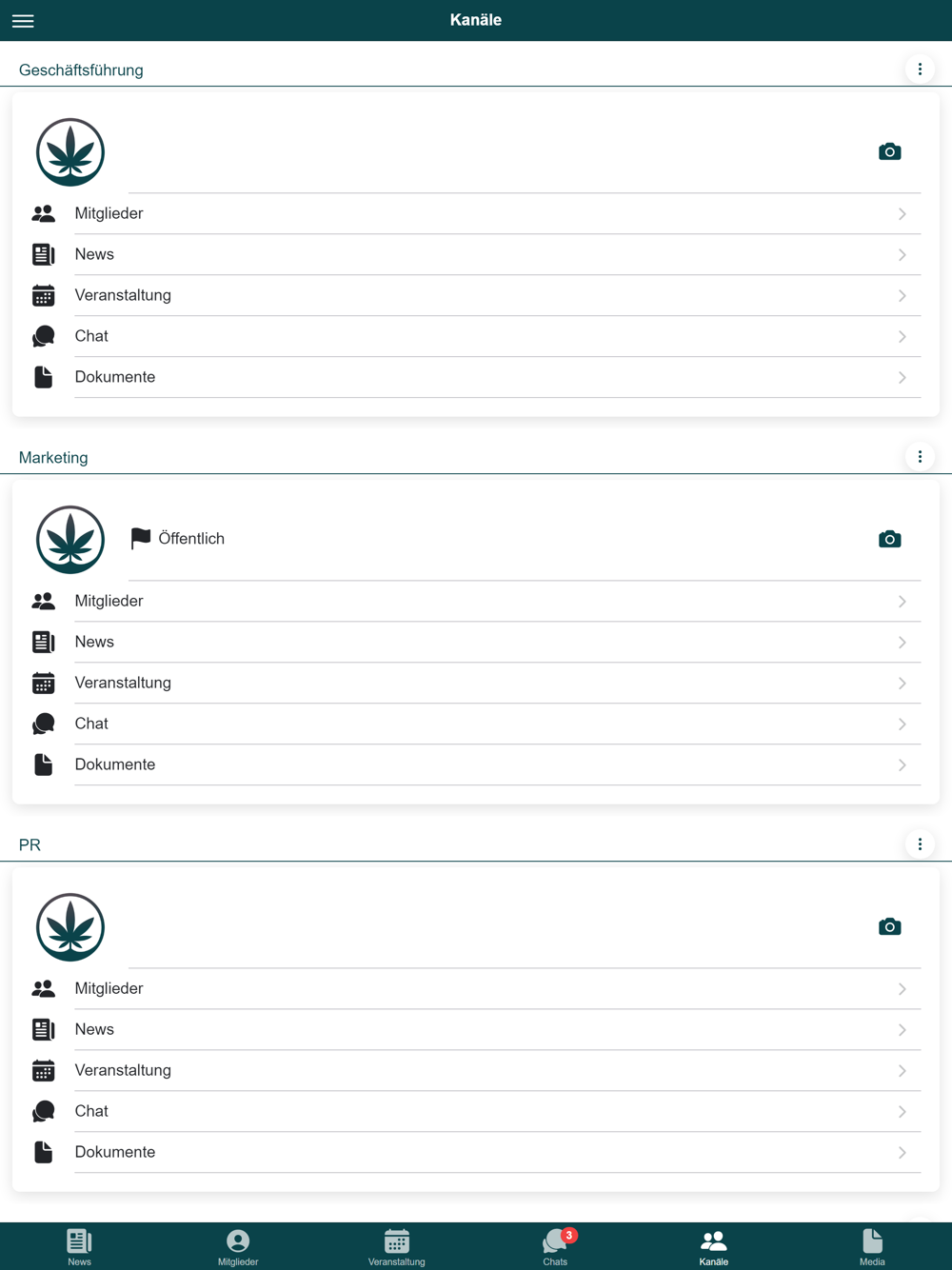The width and height of the screenshot is (952, 1270).
Task: Tap the camera icon in Geschäftsführung channel
Action: (889, 151)
